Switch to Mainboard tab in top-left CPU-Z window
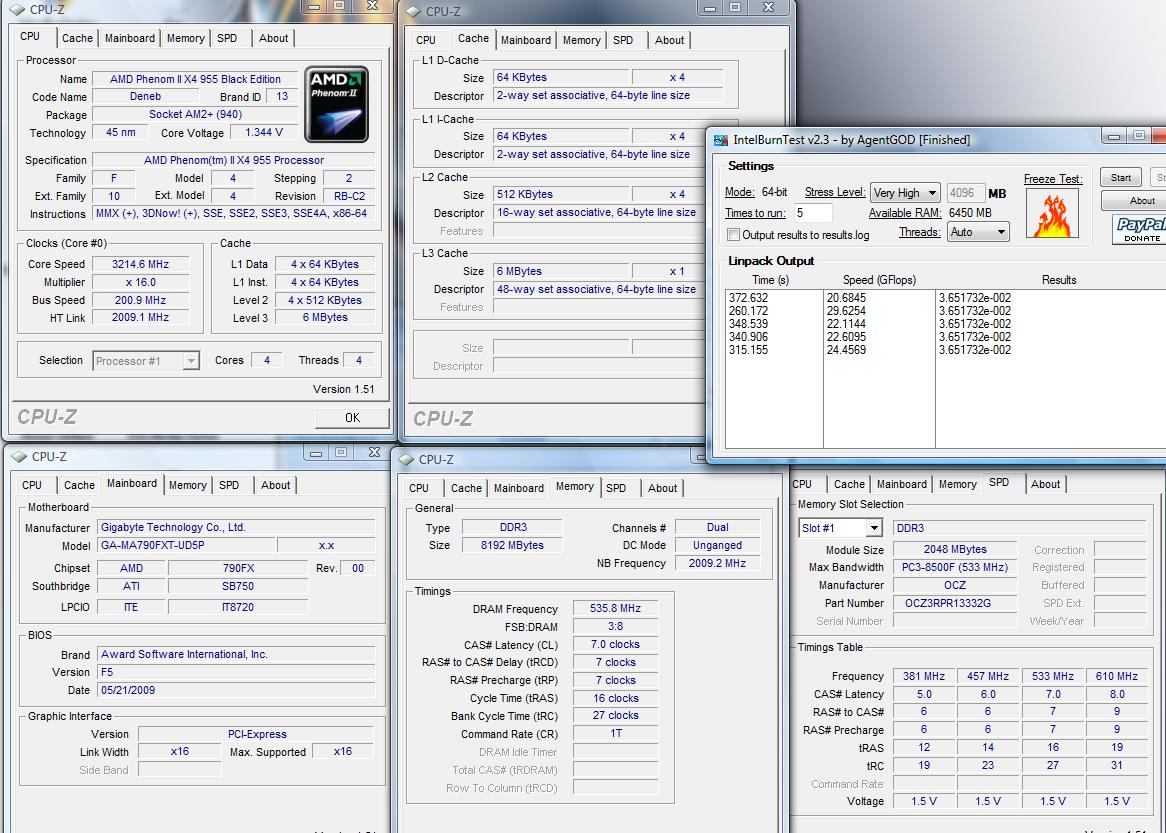 point(130,38)
